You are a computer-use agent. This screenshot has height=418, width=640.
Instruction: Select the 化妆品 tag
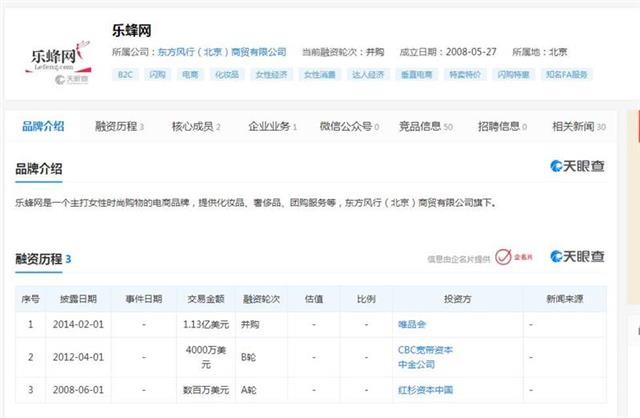[x=224, y=74]
